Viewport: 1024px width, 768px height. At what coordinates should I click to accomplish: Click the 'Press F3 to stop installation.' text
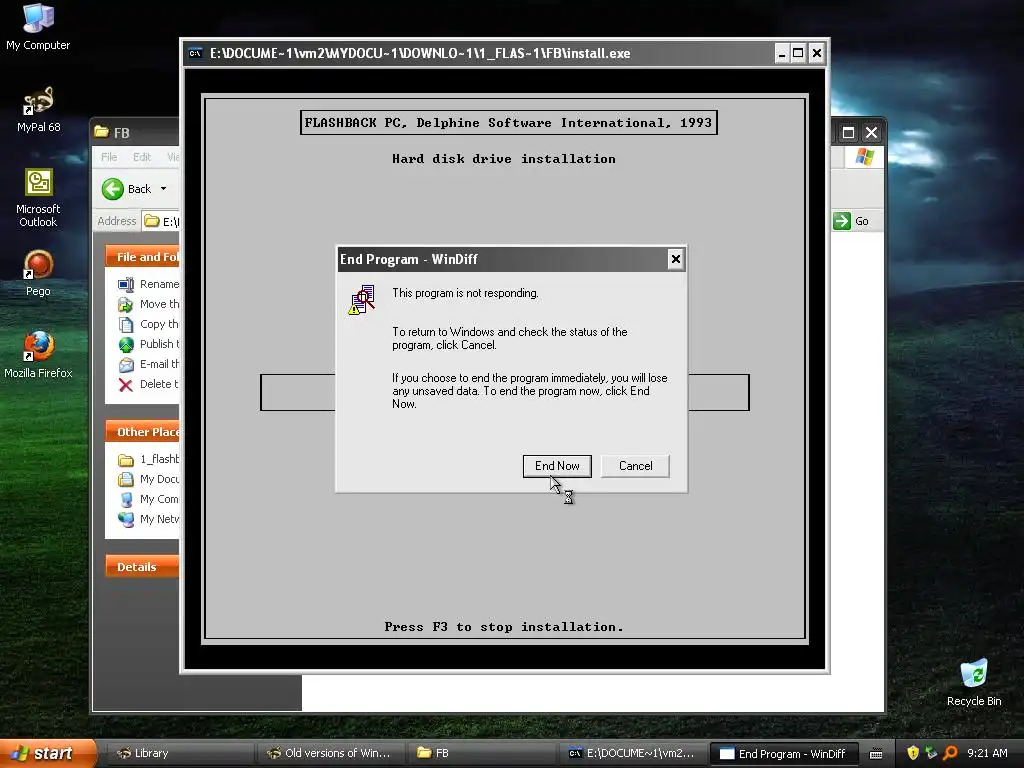click(504, 627)
